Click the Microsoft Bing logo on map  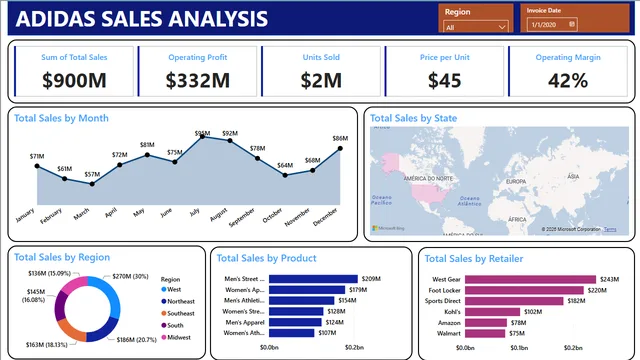coord(388,228)
